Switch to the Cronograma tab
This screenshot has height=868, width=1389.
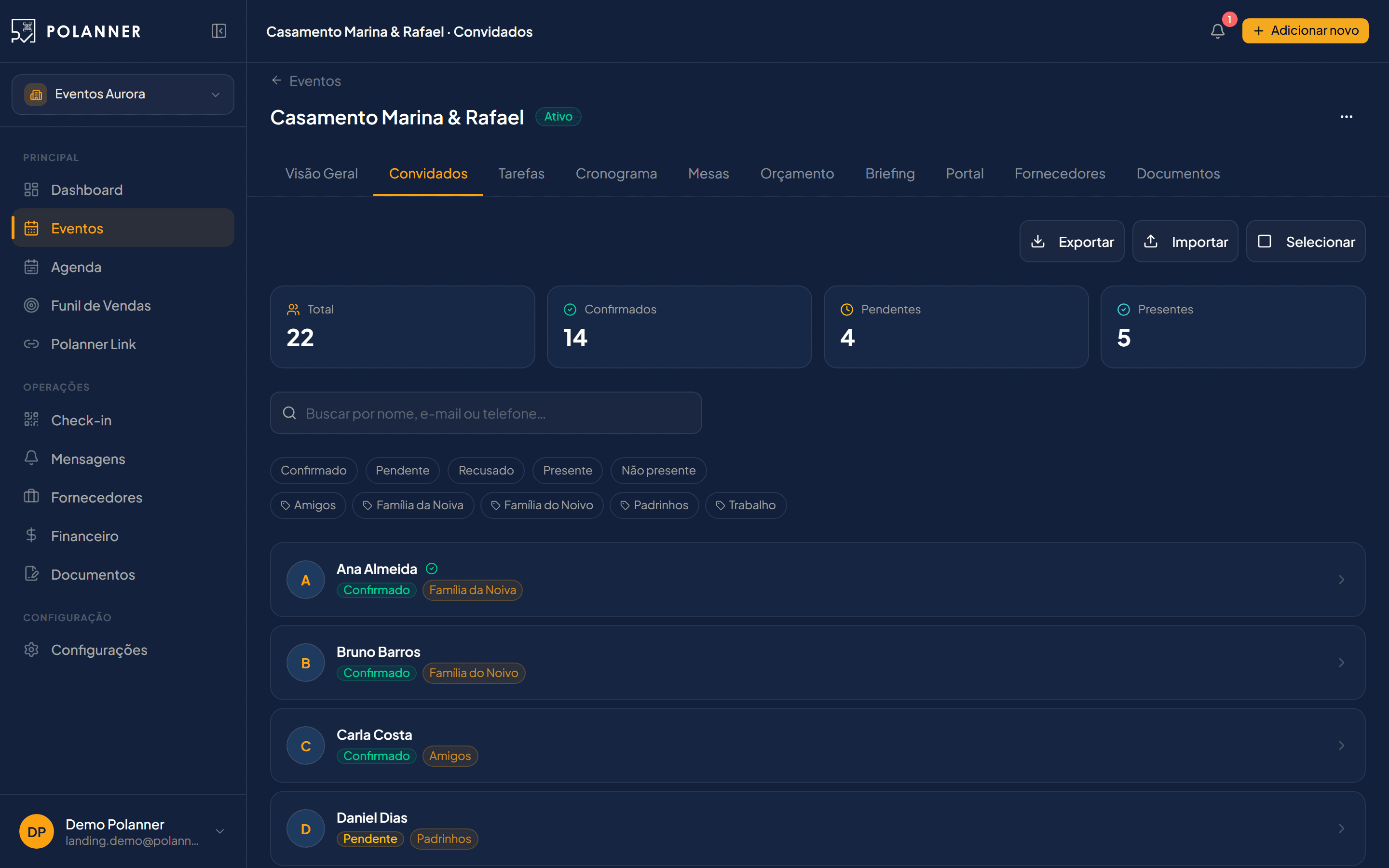click(x=616, y=174)
